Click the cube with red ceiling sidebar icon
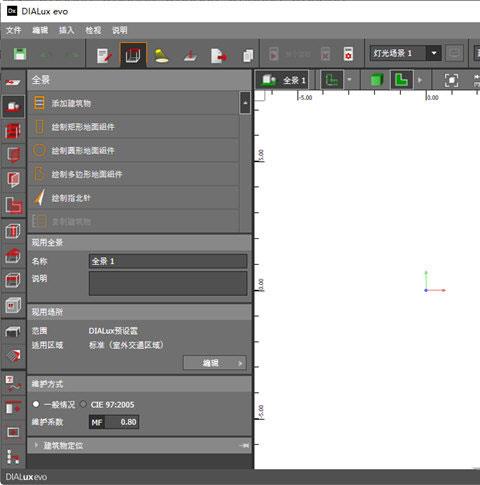The height and width of the screenshot is (485, 480). [x=13, y=280]
